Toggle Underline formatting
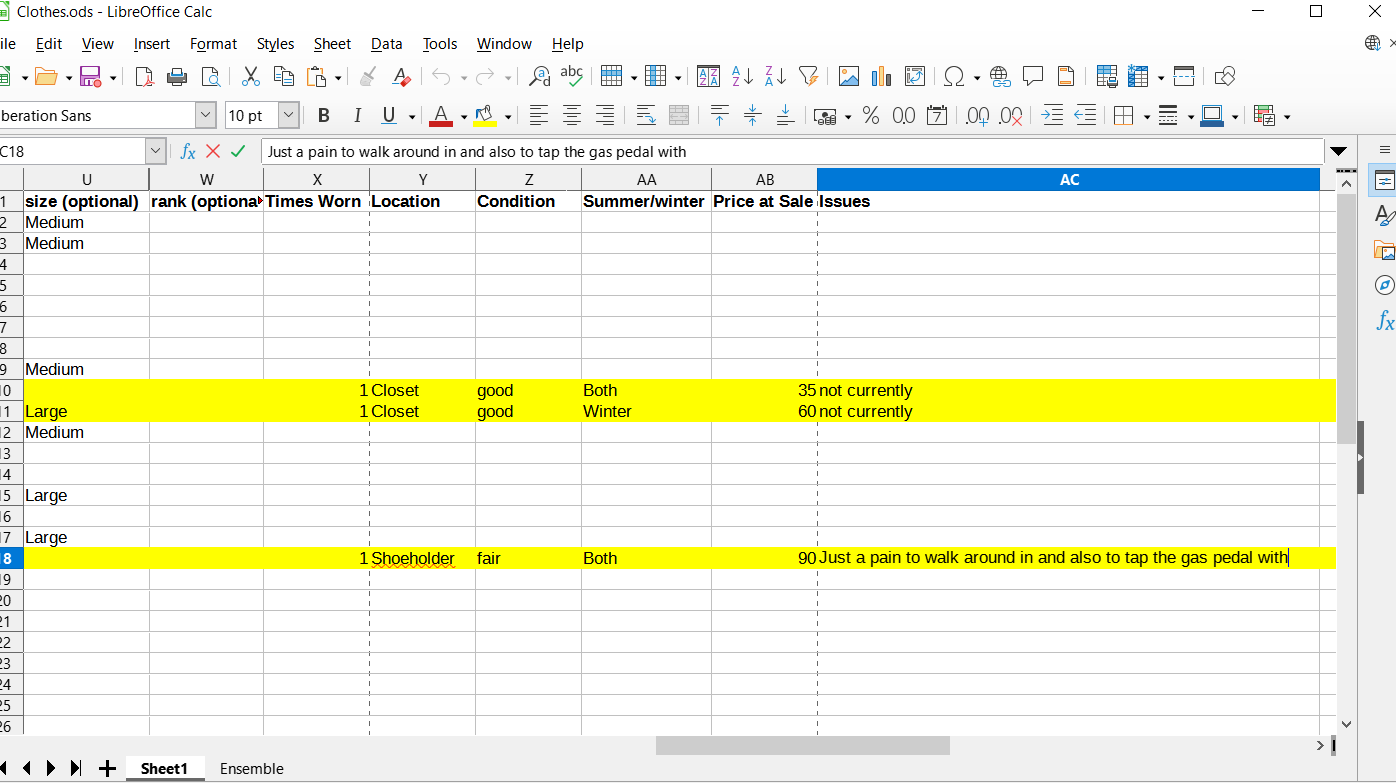Screen dimensions: 1396x783 [389, 116]
